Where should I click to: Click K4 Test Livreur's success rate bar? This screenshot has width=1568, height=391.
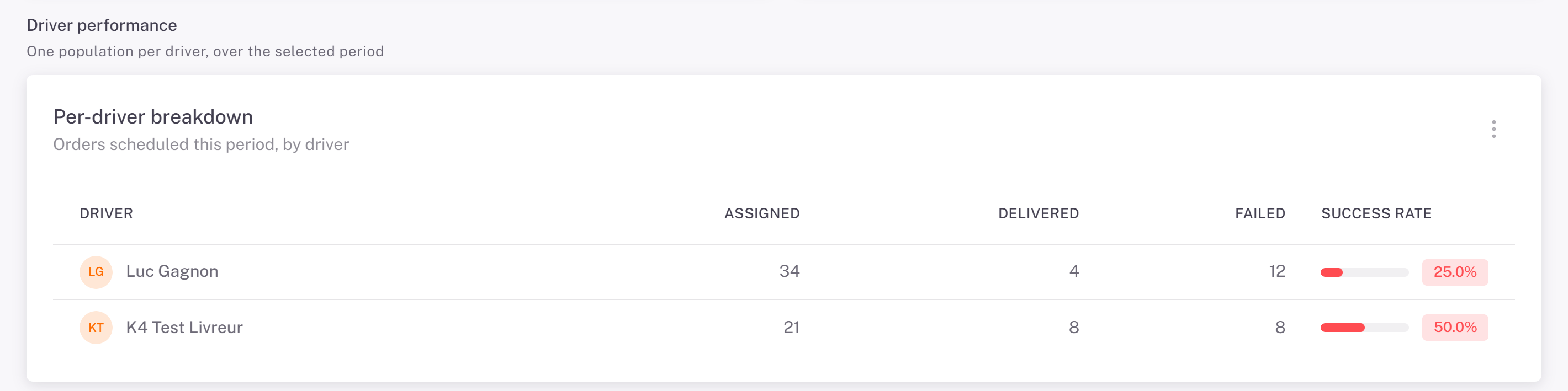[x=1365, y=328]
